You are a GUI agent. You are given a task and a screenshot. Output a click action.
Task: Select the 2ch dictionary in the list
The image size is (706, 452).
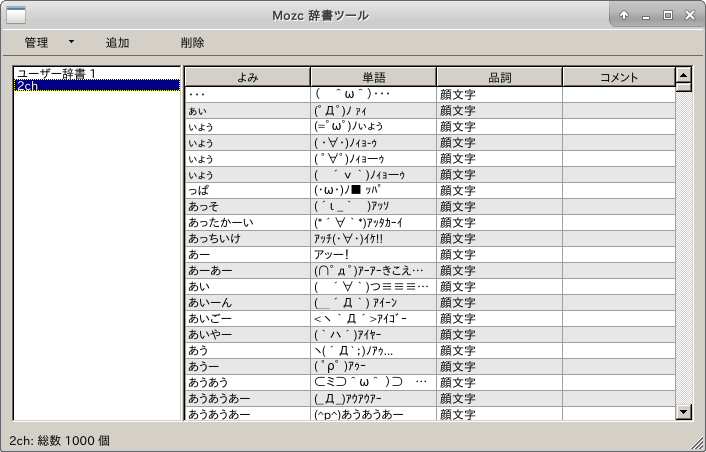click(x=97, y=85)
